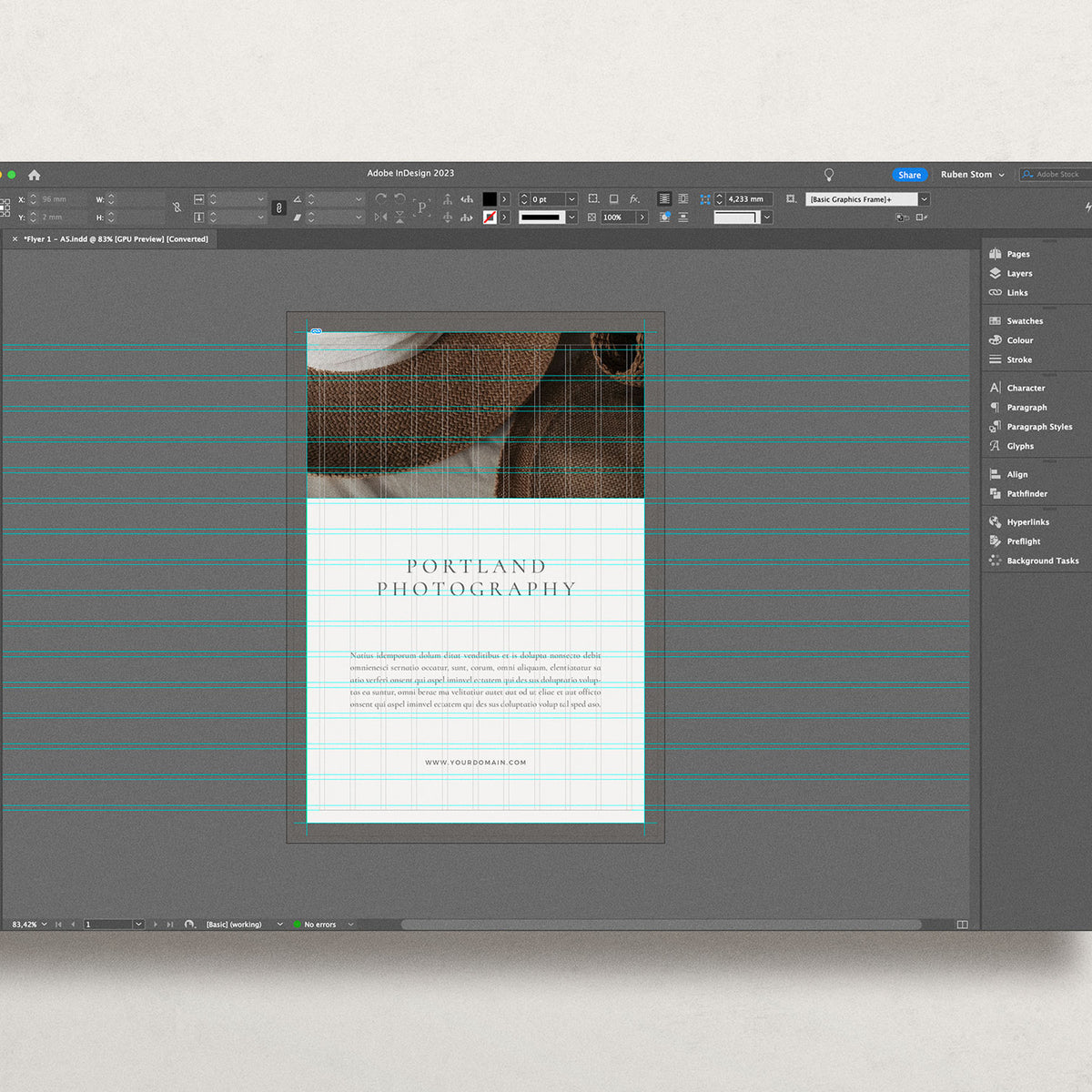Click the lightbulb Discover icon
This screenshot has height=1092, width=1092.
[x=829, y=175]
